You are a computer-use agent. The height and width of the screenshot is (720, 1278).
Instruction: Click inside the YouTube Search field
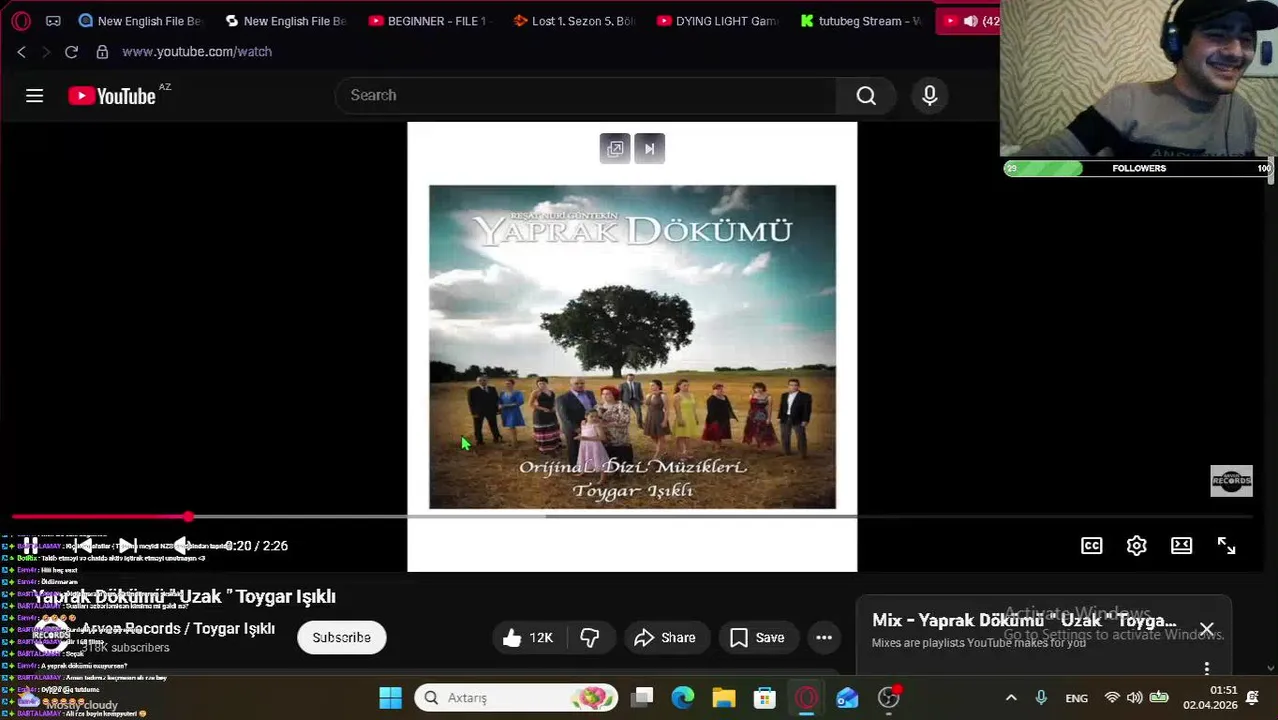pos(586,95)
